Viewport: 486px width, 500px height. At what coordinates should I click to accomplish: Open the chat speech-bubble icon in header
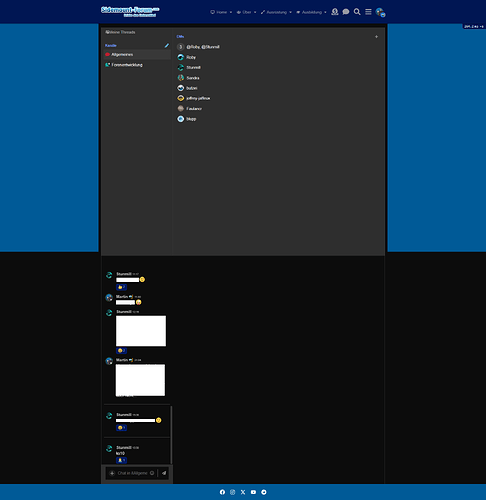pos(346,12)
